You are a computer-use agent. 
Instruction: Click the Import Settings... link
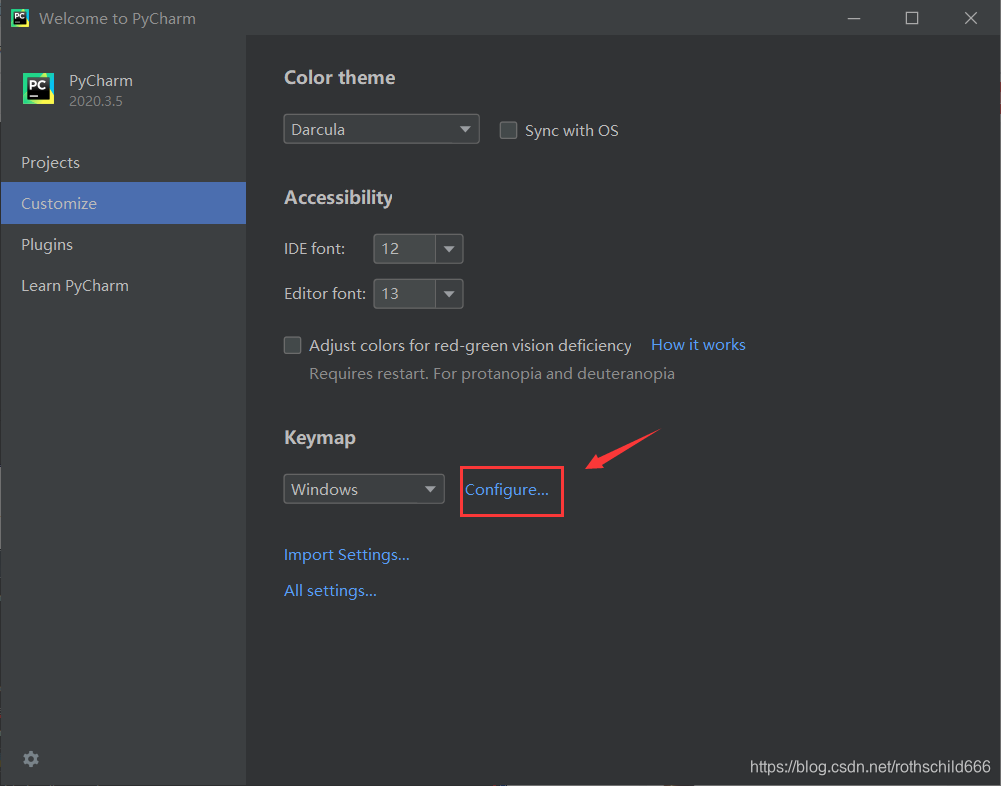pos(347,555)
